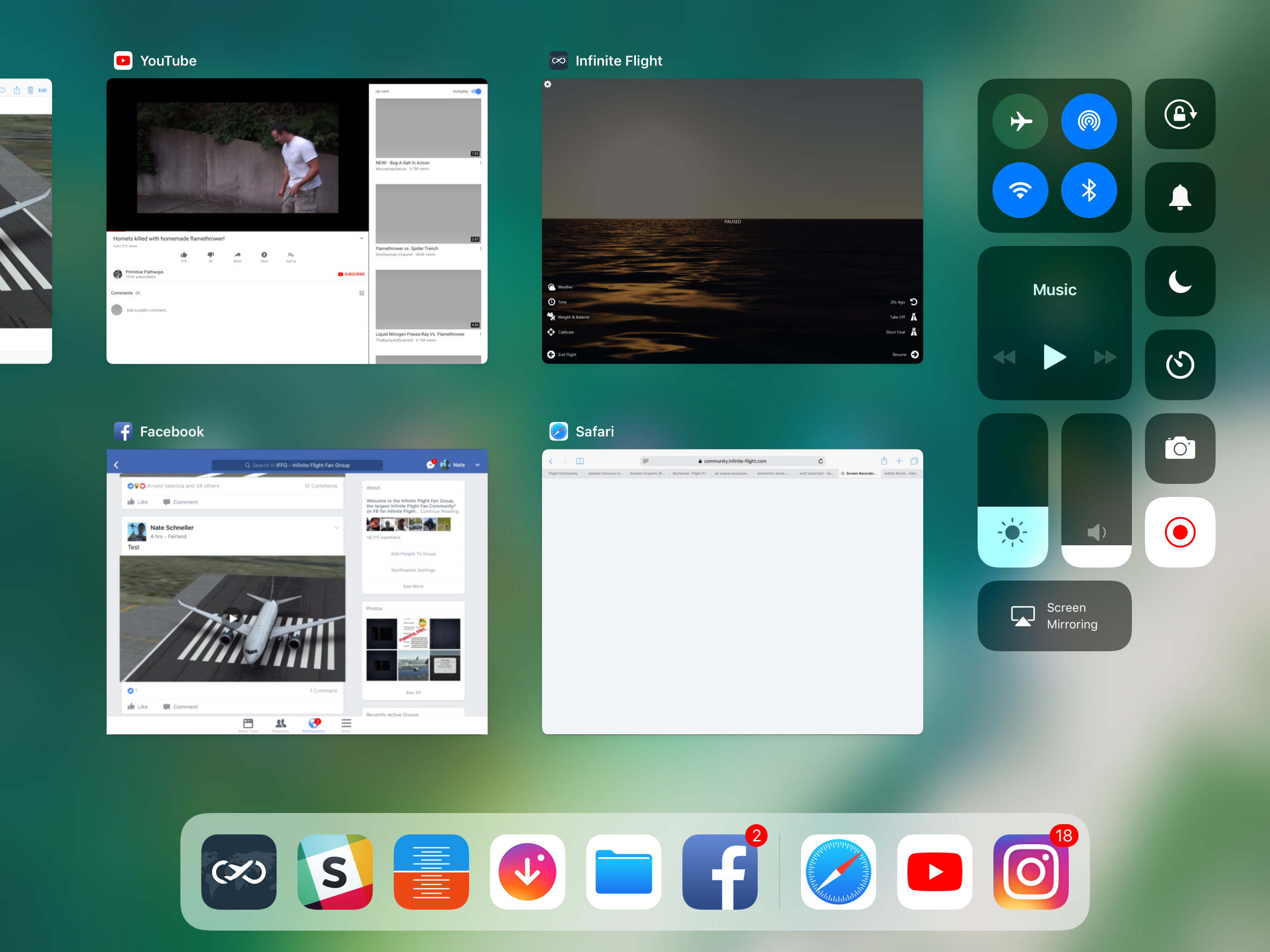
Task: Toggle Airplane Mode on
Action: click(1020, 121)
